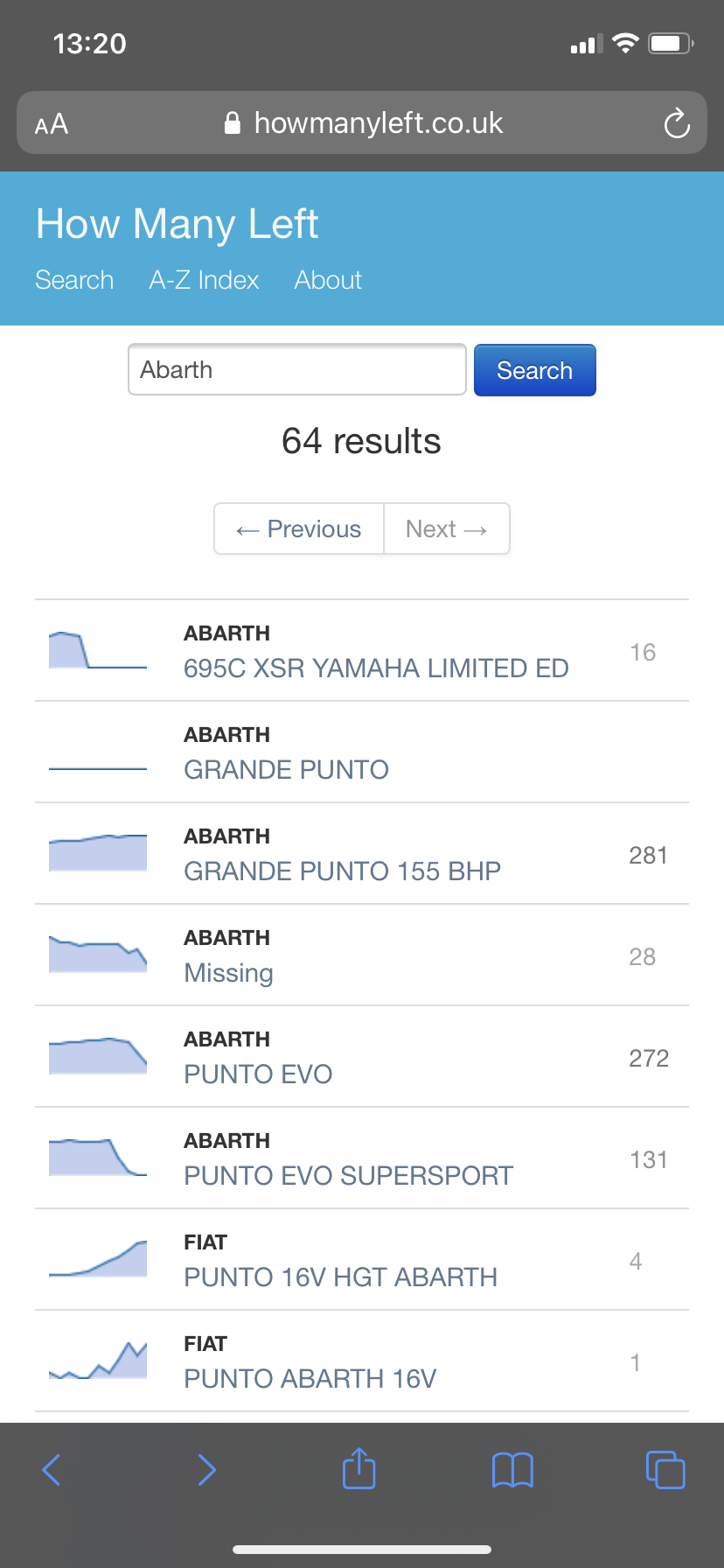Screen dimensions: 724x1568
Task: Open the bookmarks book icon
Action: [x=512, y=1470]
